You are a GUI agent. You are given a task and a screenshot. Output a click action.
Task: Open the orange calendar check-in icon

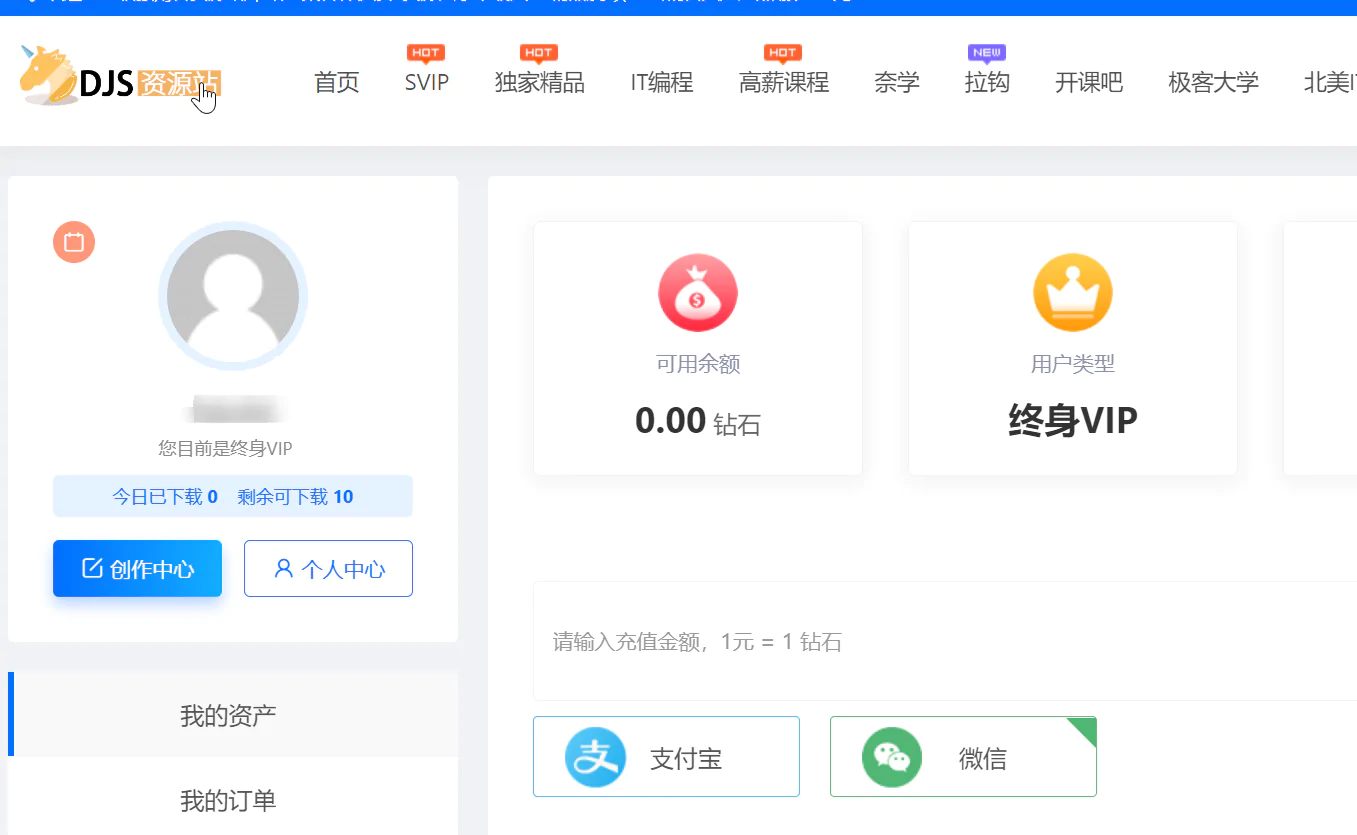(74, 242)
